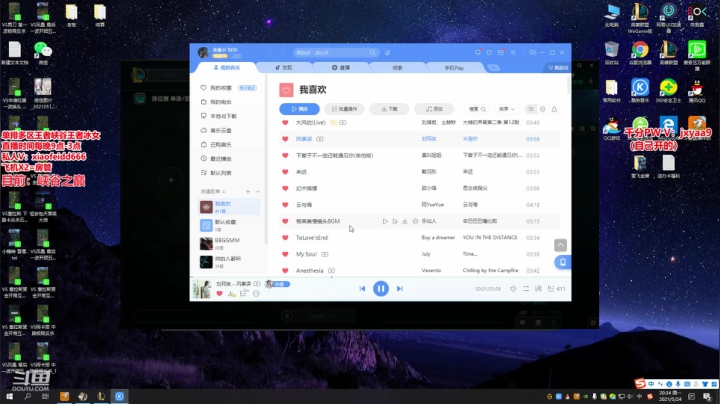Image resolution: width=720 pixels, height=404 pixels.
Task: Open the skin icon in title bar
Action: [489, 52]
